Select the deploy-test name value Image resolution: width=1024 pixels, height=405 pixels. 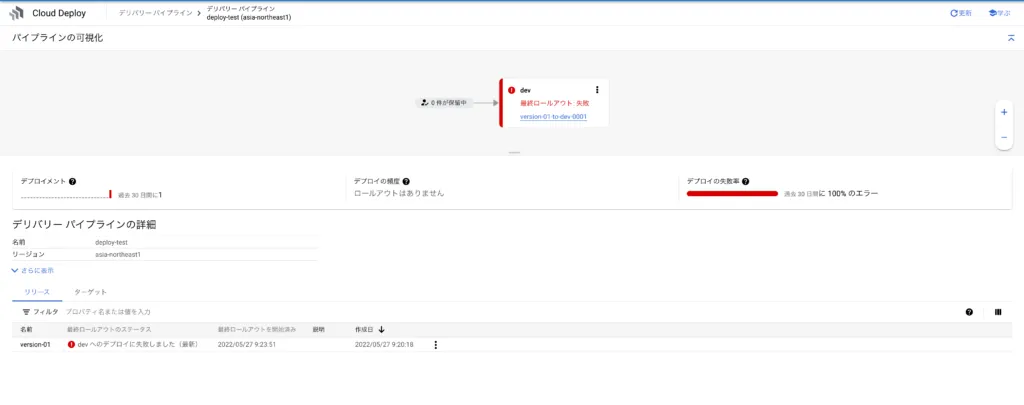pyautogui.click(x=112, y=242)
